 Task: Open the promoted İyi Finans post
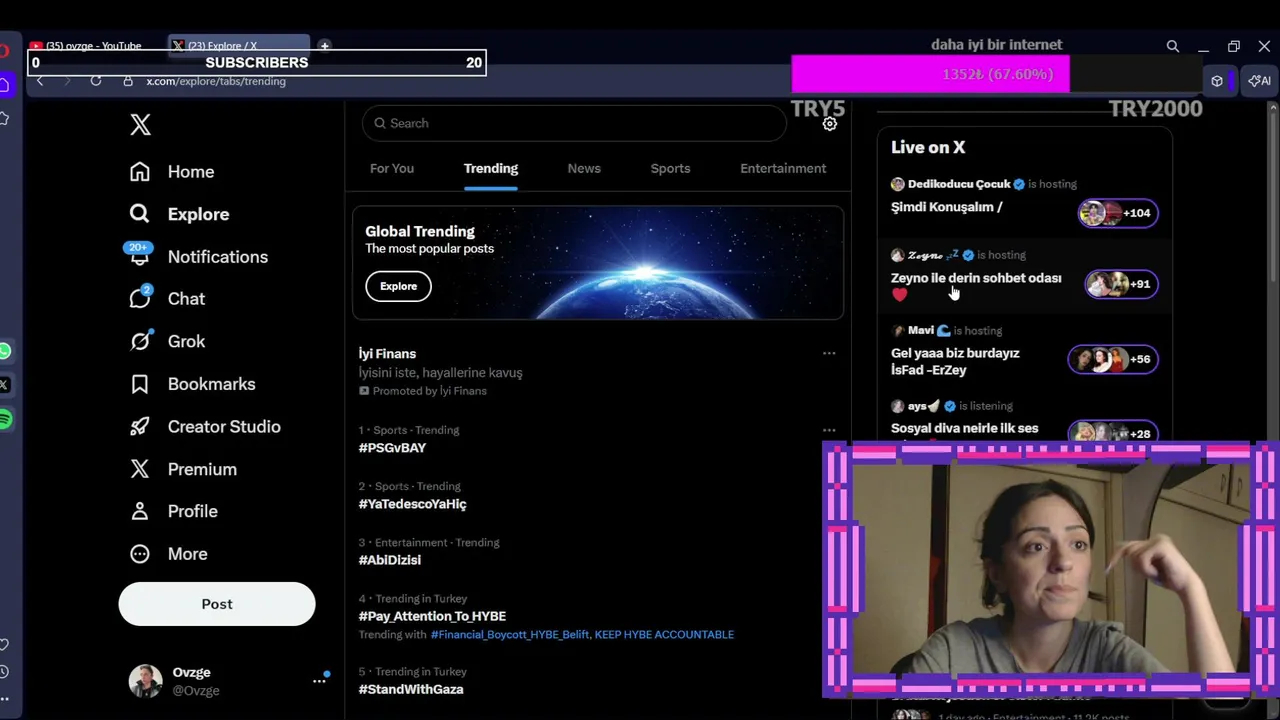click(598, 371)
